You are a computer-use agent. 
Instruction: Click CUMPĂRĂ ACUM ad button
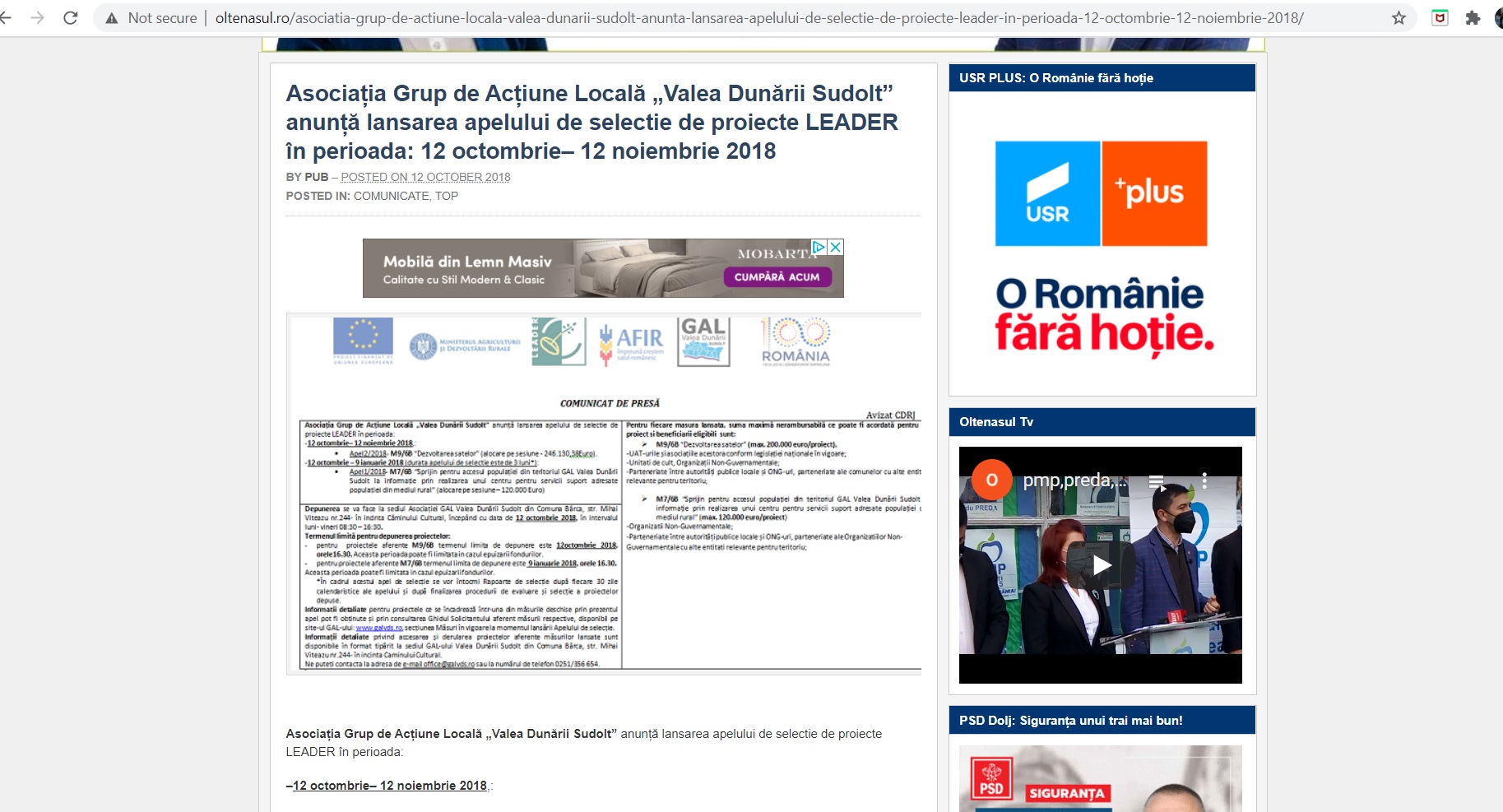tap(777, 277)
